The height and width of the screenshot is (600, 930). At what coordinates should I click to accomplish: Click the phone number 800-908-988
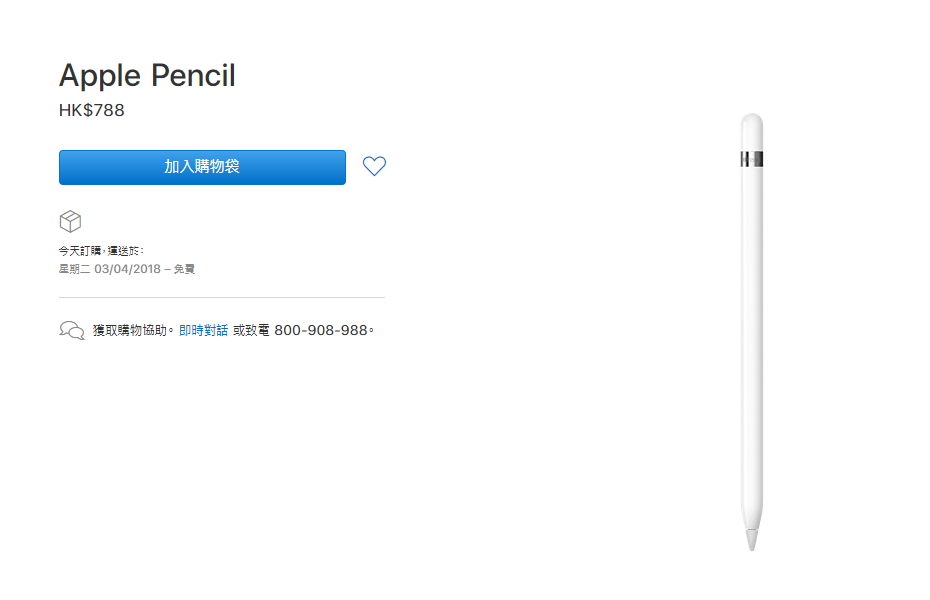tap(321, 330)
